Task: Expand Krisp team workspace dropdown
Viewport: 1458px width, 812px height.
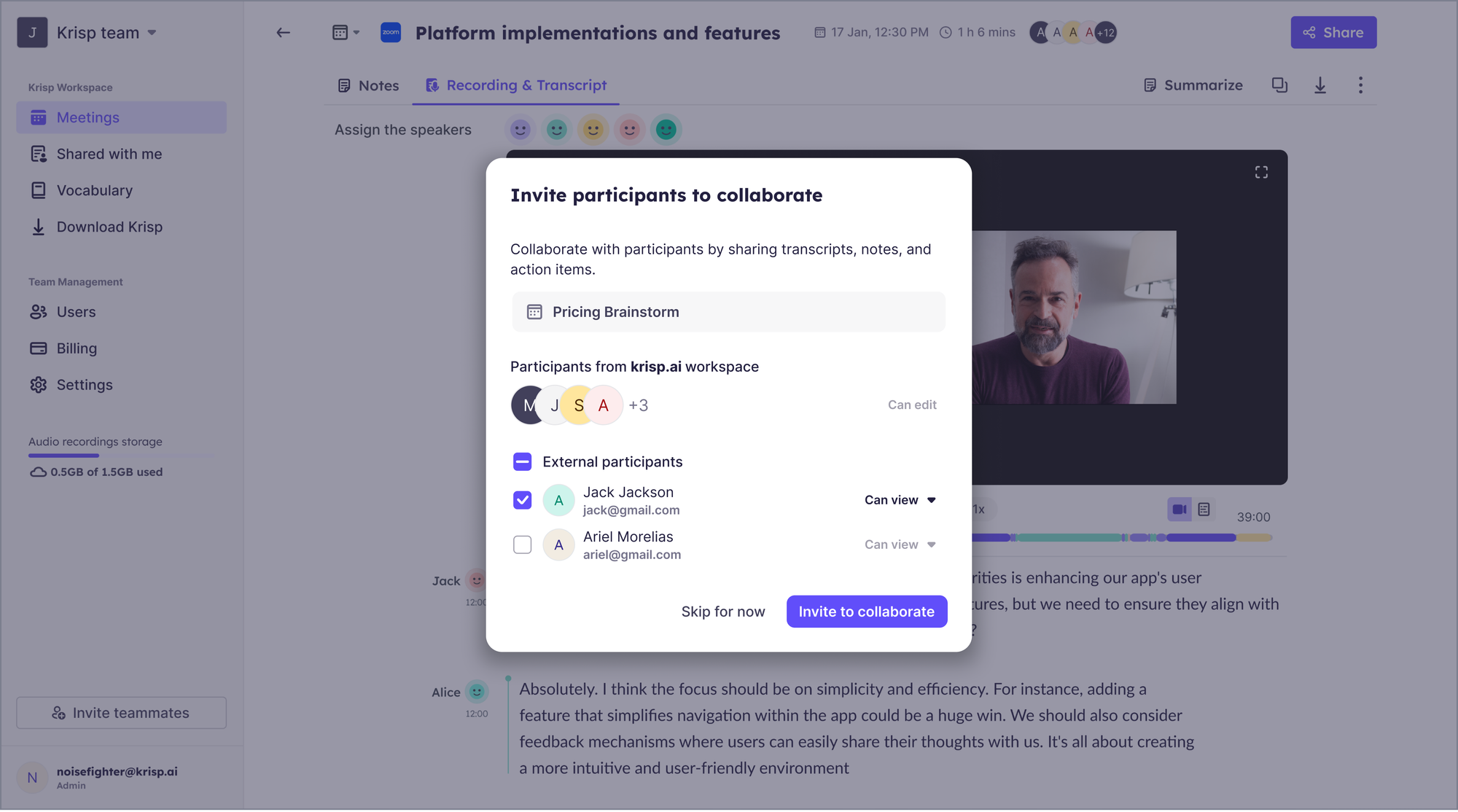Action: (x=152, y=33)
